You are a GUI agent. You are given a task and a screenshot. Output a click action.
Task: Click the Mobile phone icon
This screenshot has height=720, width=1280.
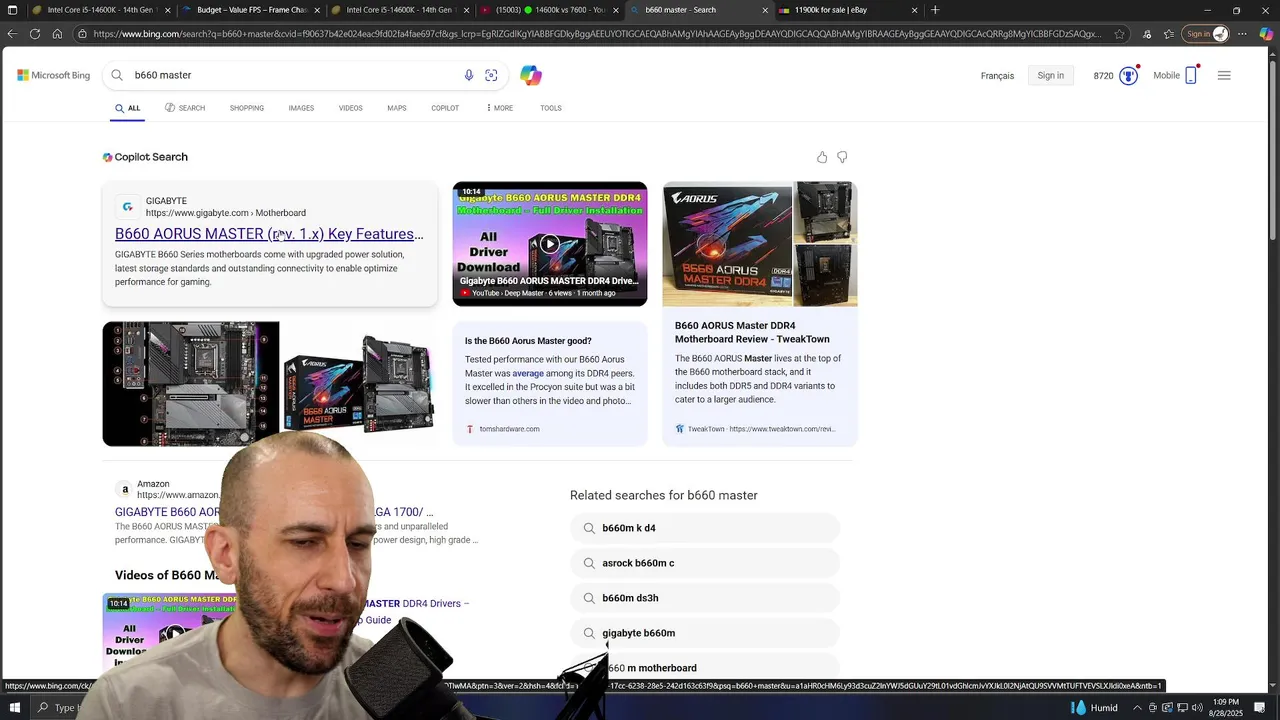(1191, 76)
